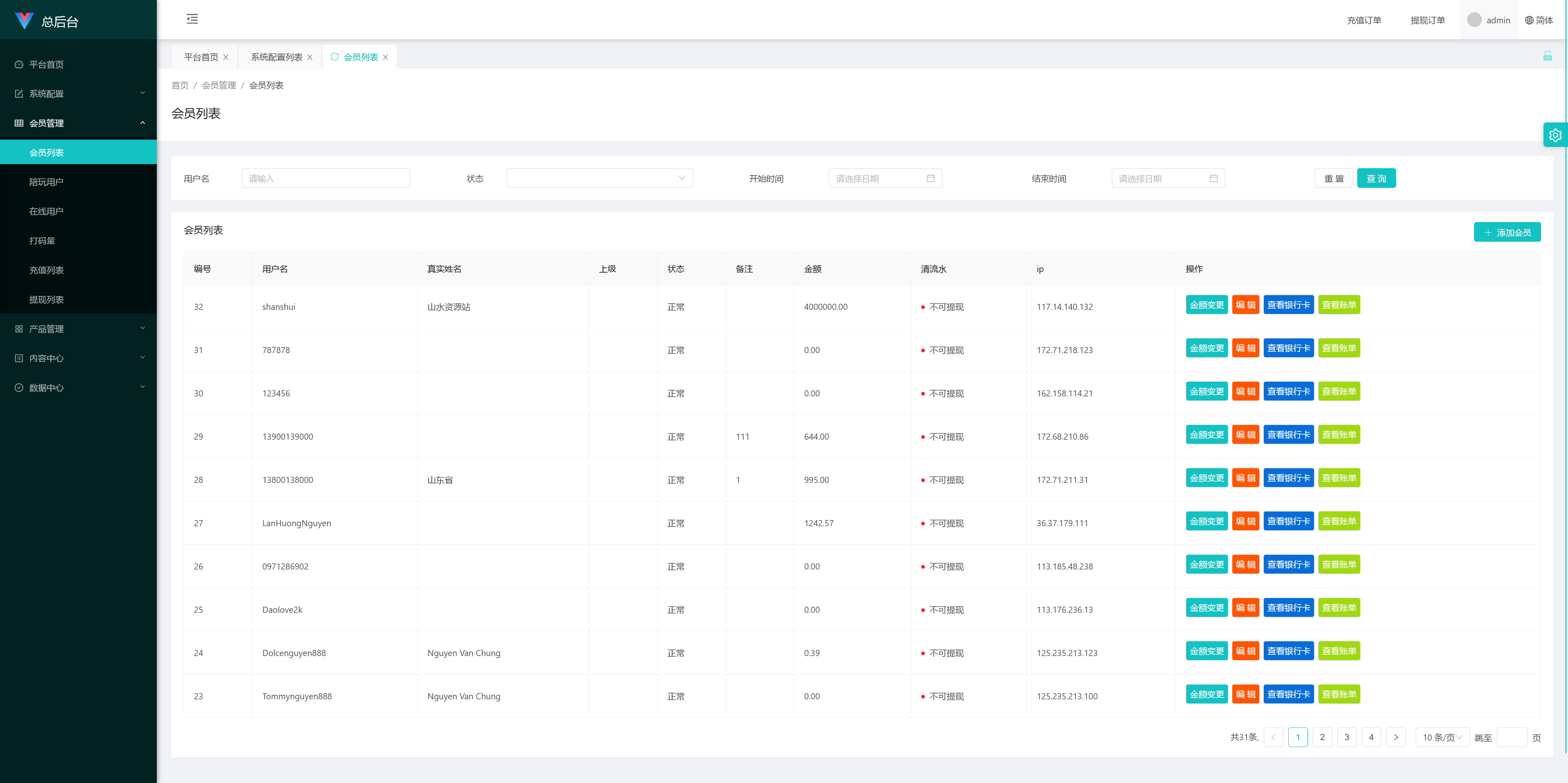The image size is (1568, 783).
Task: Click 查看银行卡 for user shanshui
Action: [1288, 305]
